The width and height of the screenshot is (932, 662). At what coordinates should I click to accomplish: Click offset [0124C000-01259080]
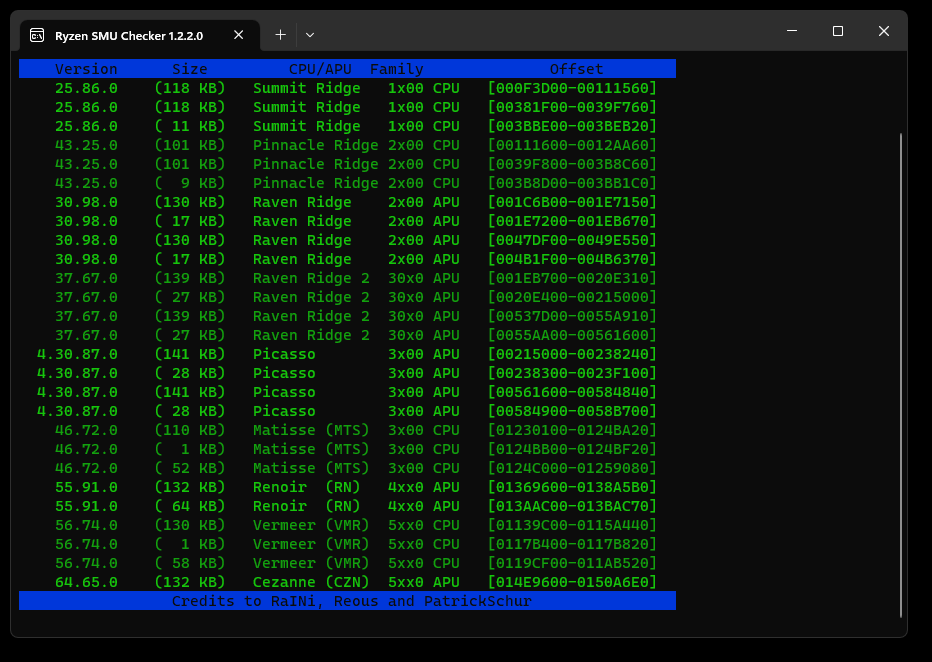click(572, 468)
